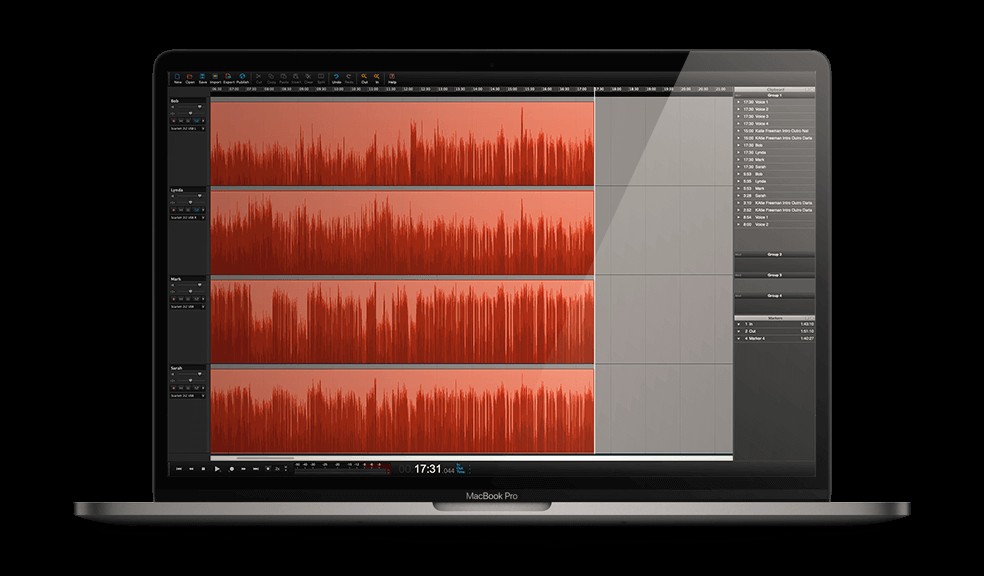
Task: Click the Import icon
Action: [x=215, y=78]
